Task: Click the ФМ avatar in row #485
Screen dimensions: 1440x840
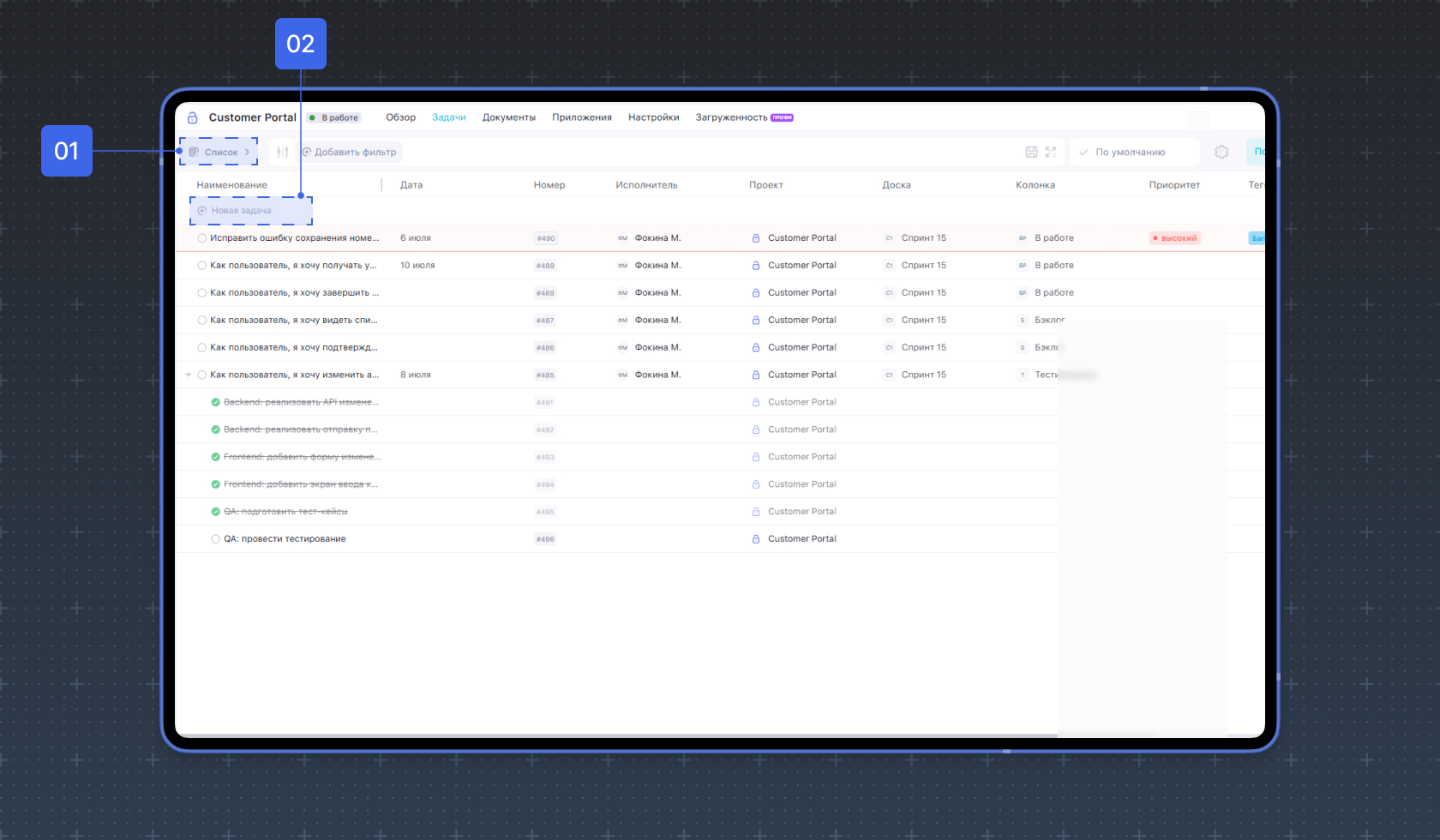Action: (623, 375)
